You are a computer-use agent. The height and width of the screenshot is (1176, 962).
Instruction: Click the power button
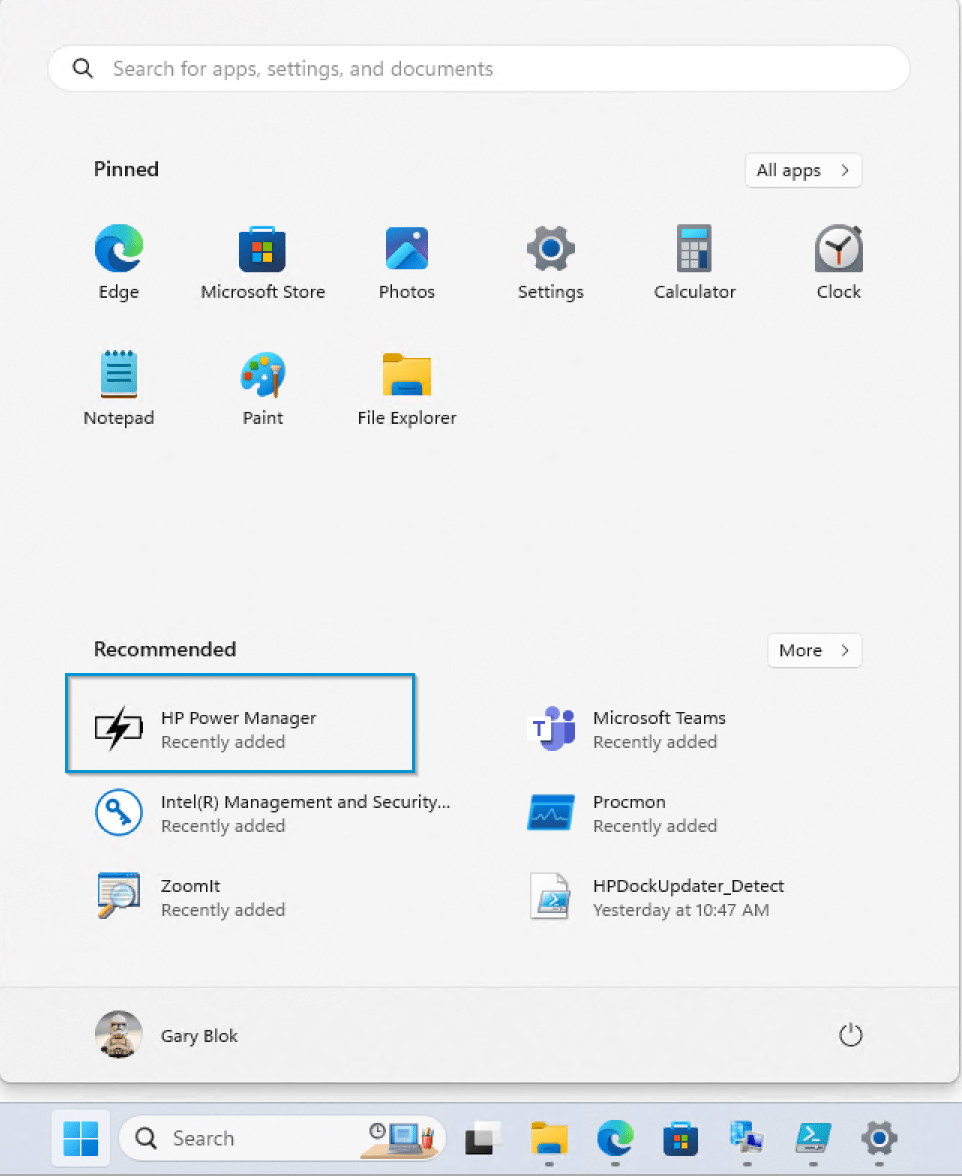[849, 1035]
